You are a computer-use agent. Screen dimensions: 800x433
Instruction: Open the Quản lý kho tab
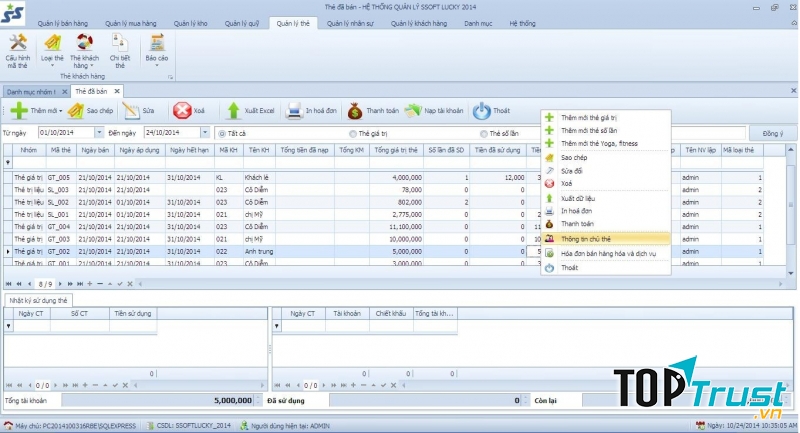click(190, 23)
